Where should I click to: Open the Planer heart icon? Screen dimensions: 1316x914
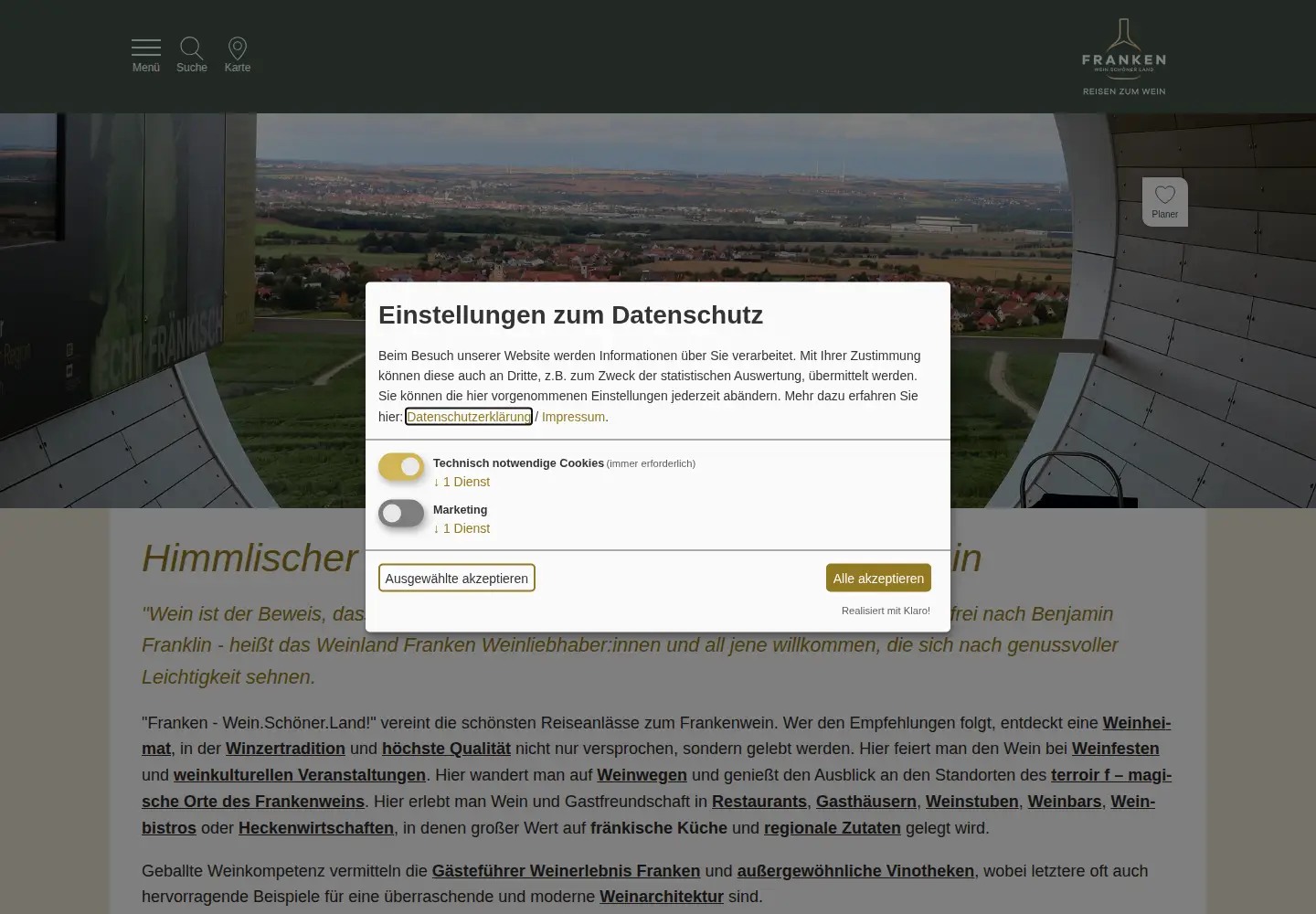pyautogui.click(x=1165, y=202)
